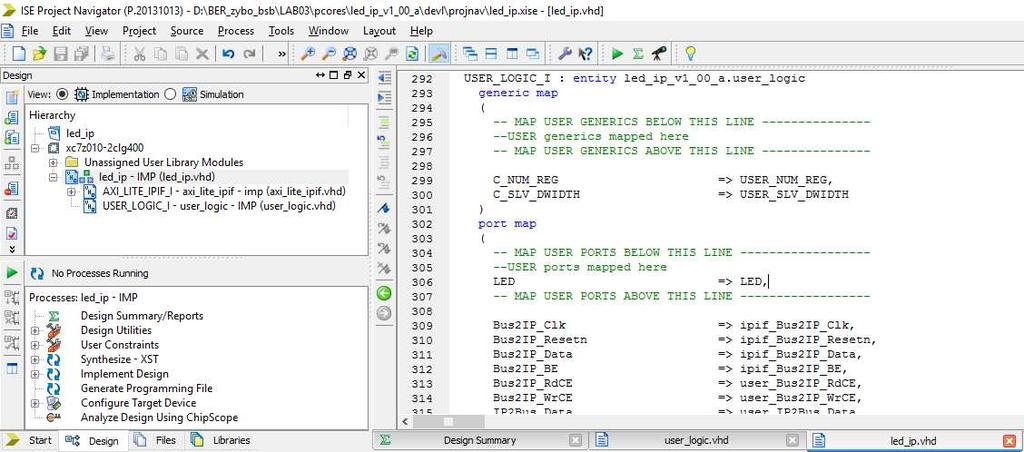Switch to the user_logic.vhd document tab

pos(696,441)
